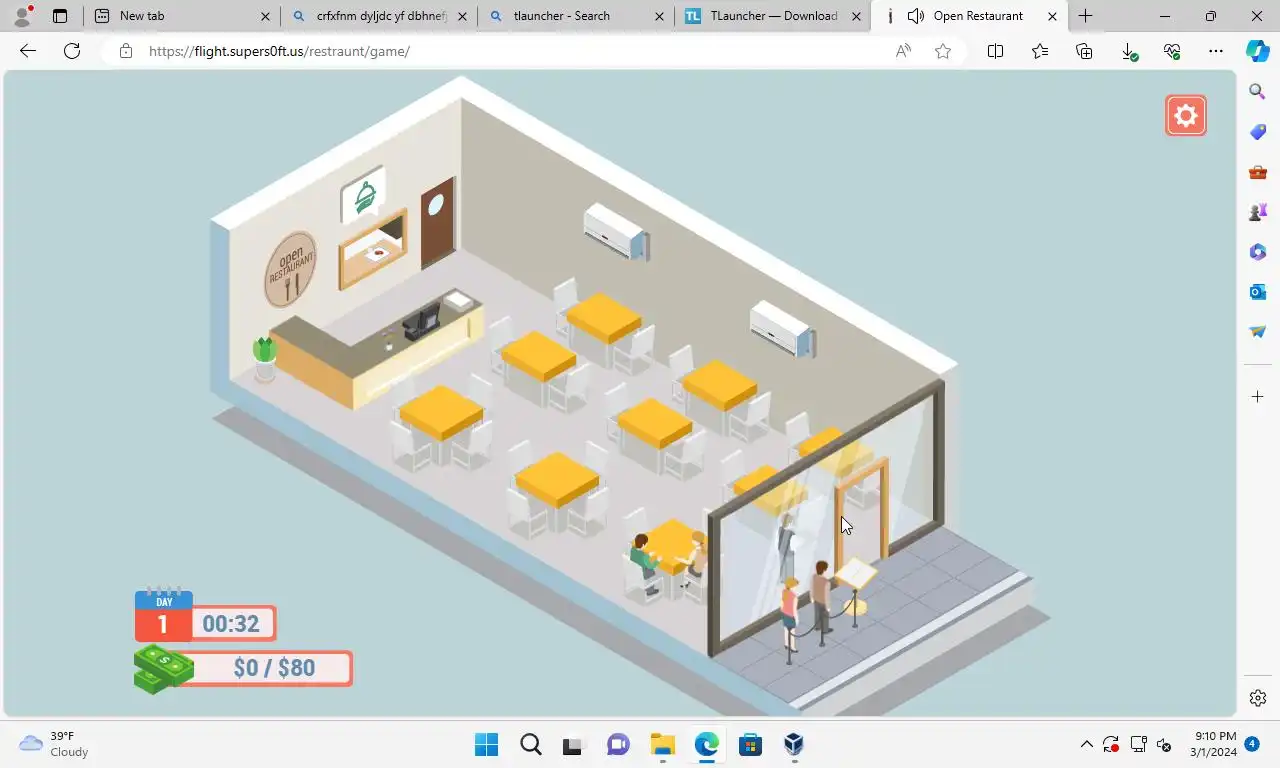The image size is (1280, 768).
Task: Click the $0 / $80 money display
Action: [272, 668]
